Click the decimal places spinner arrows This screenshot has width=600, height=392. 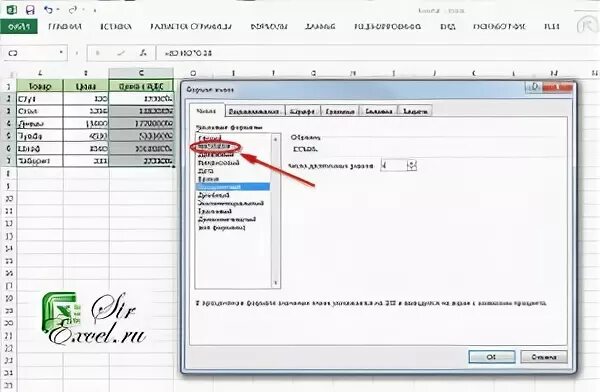pyautogui.click(x=412, y=165)
